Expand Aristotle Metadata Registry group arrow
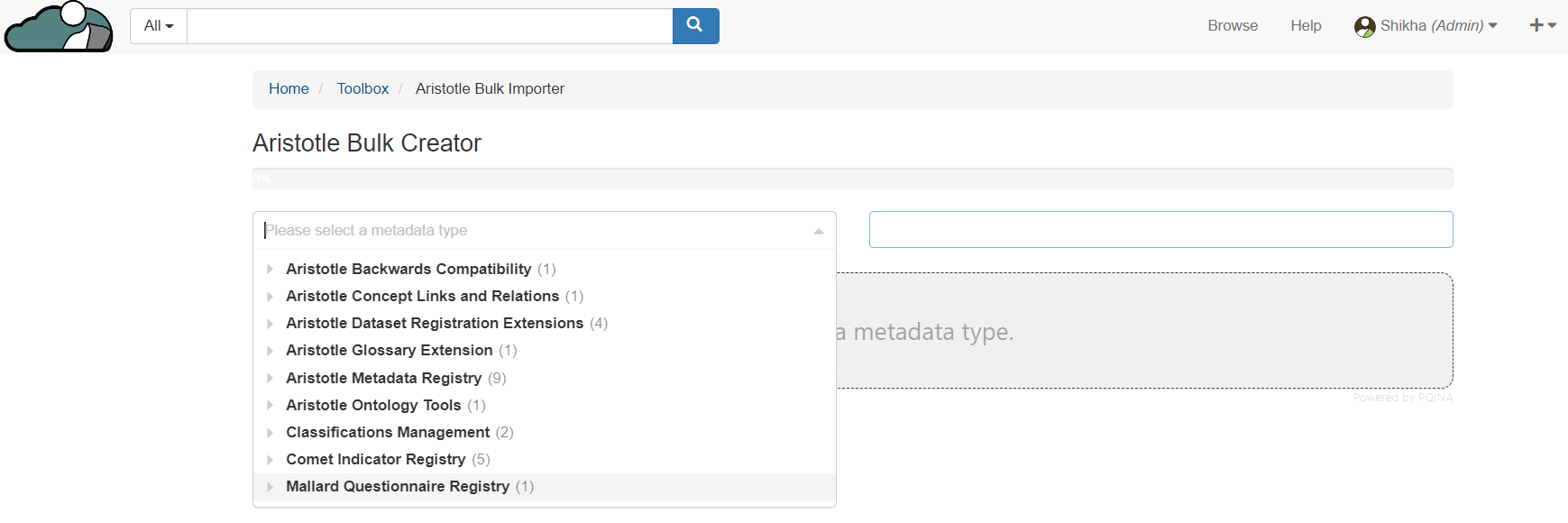Screen dimensions: 1568x523 (x=270, y=379)
